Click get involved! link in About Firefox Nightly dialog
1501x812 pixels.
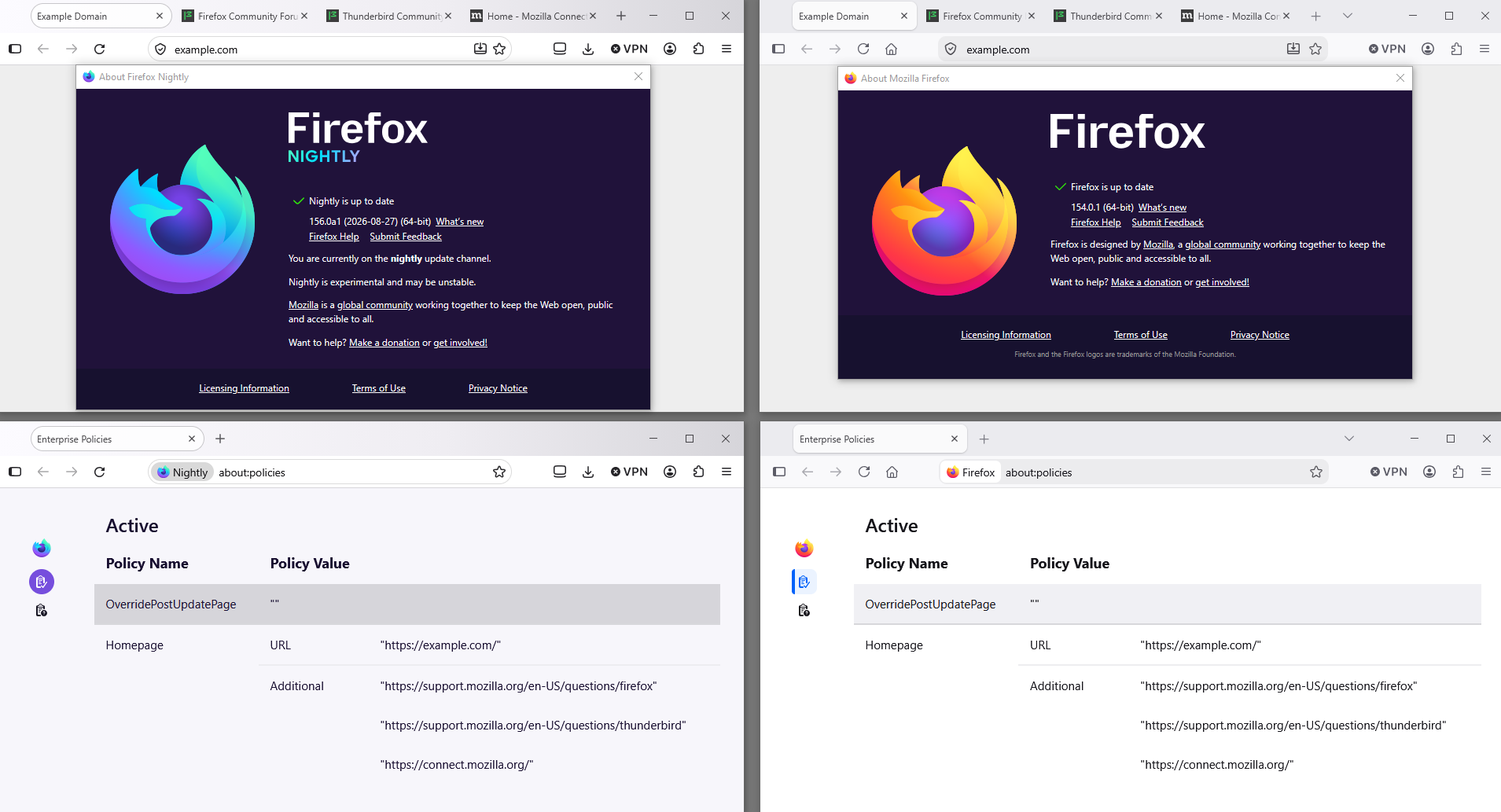[x=461, y=343]
